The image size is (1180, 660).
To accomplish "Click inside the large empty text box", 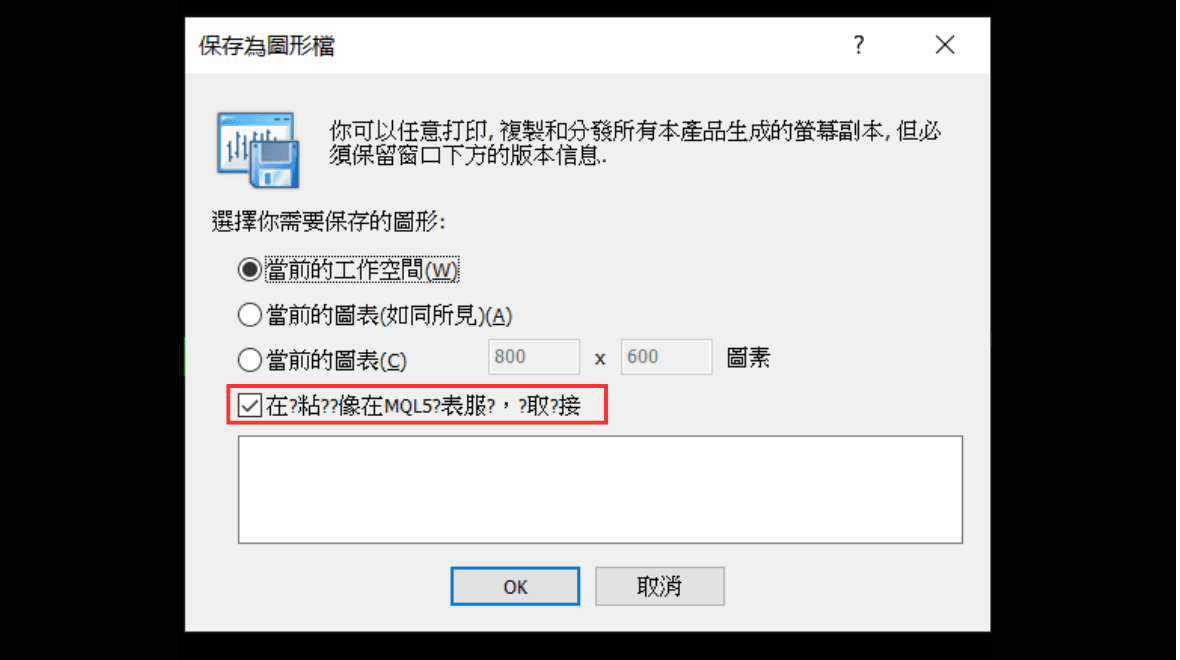I will pyautogui.click(x=600, y=489).
